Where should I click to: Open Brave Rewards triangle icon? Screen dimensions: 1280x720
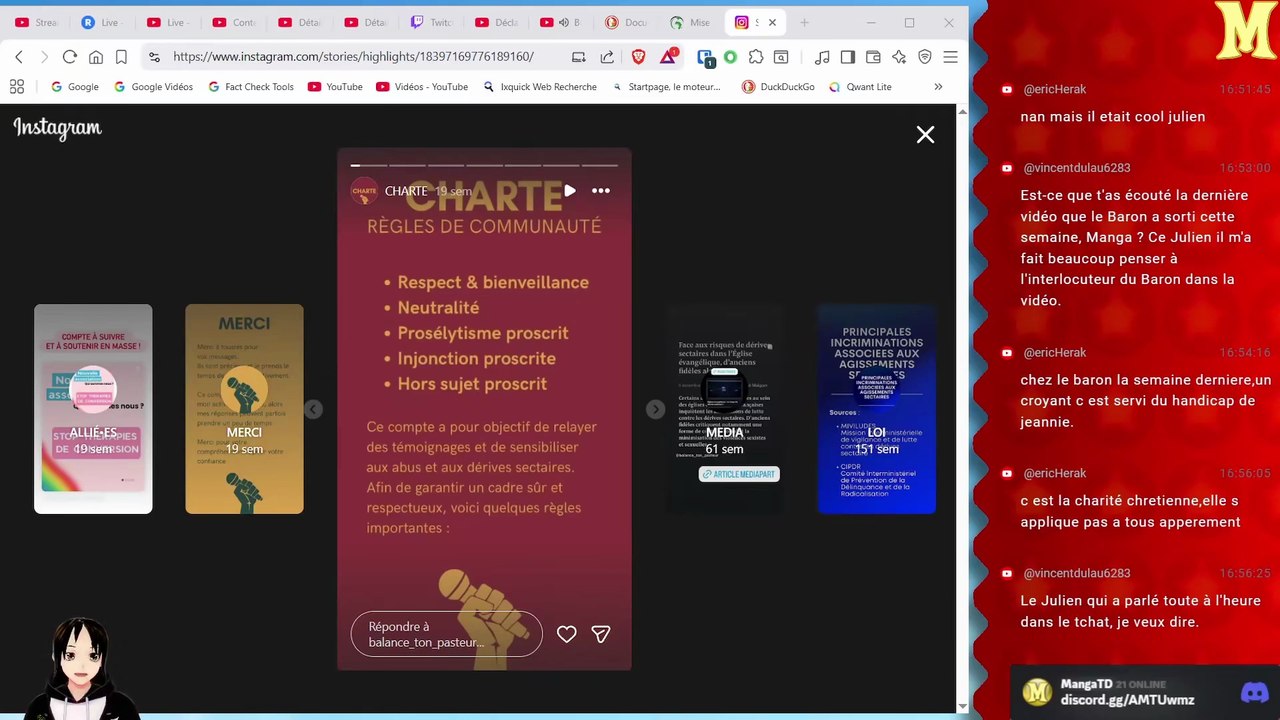668,57
